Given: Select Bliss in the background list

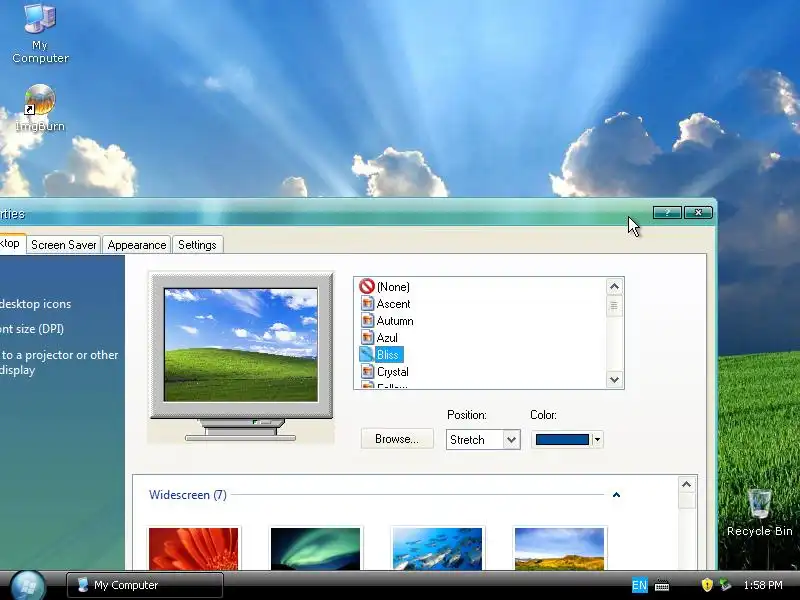Looking at the screenshot, I should pyautogui.click(x=389, y=355).
